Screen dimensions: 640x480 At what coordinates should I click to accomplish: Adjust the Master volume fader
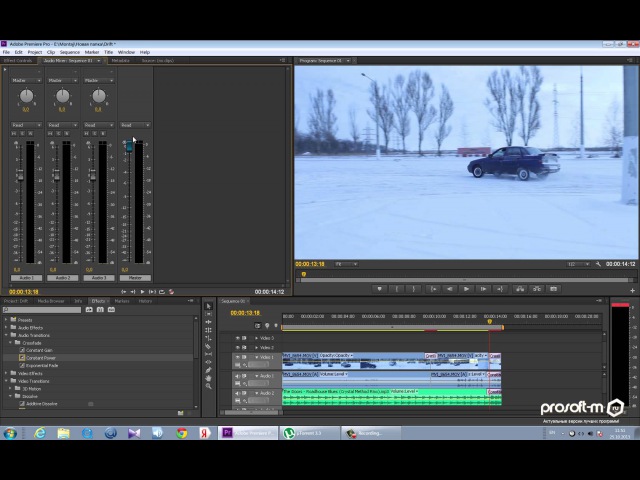(x=127, y=146)
